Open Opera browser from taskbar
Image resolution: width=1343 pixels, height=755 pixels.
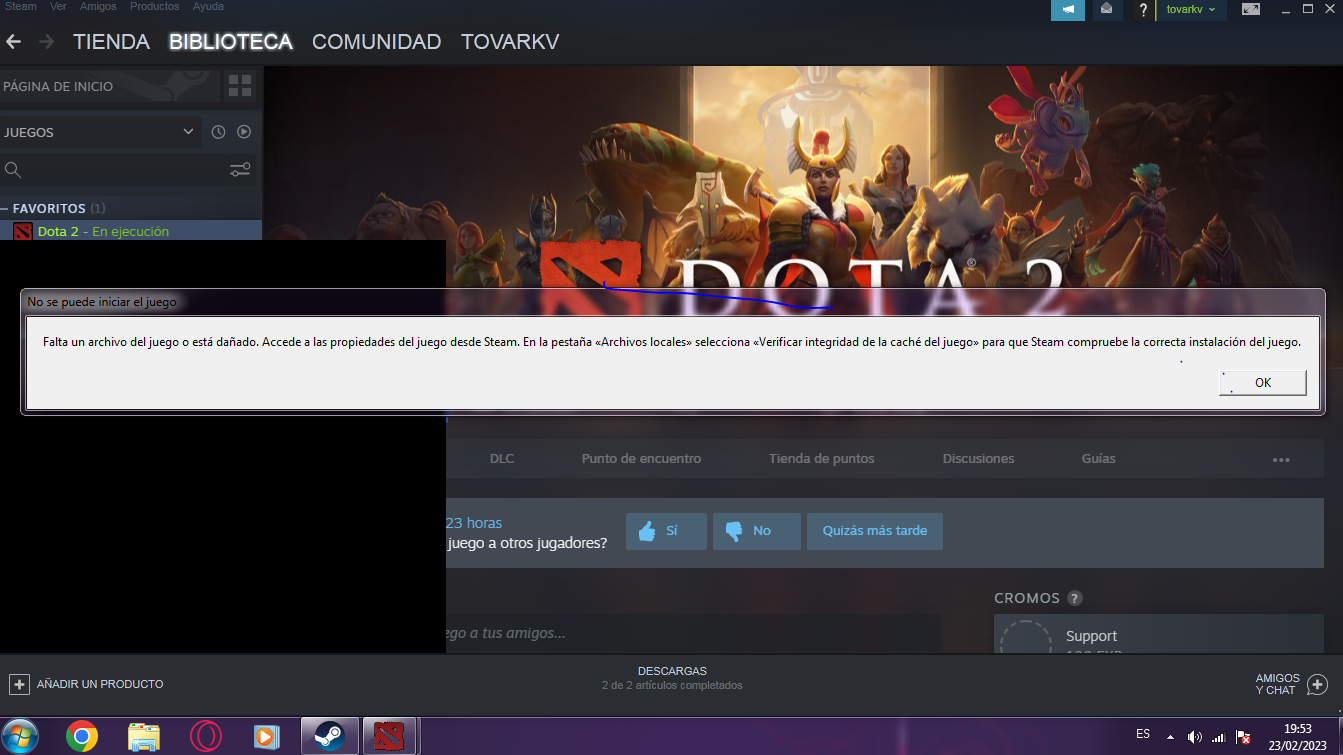(206, 737)
